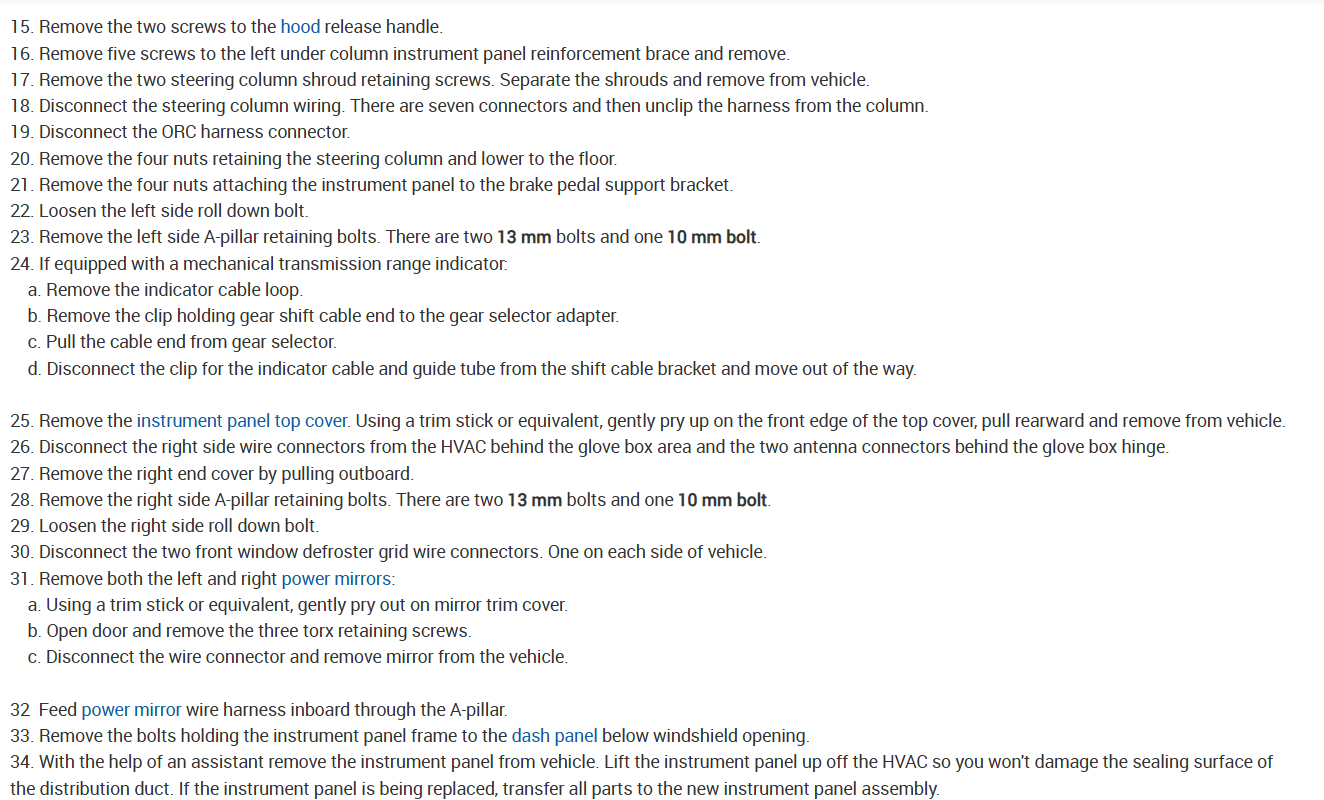Click the step 20 steering column nuts line

click(x=327, y=159)
